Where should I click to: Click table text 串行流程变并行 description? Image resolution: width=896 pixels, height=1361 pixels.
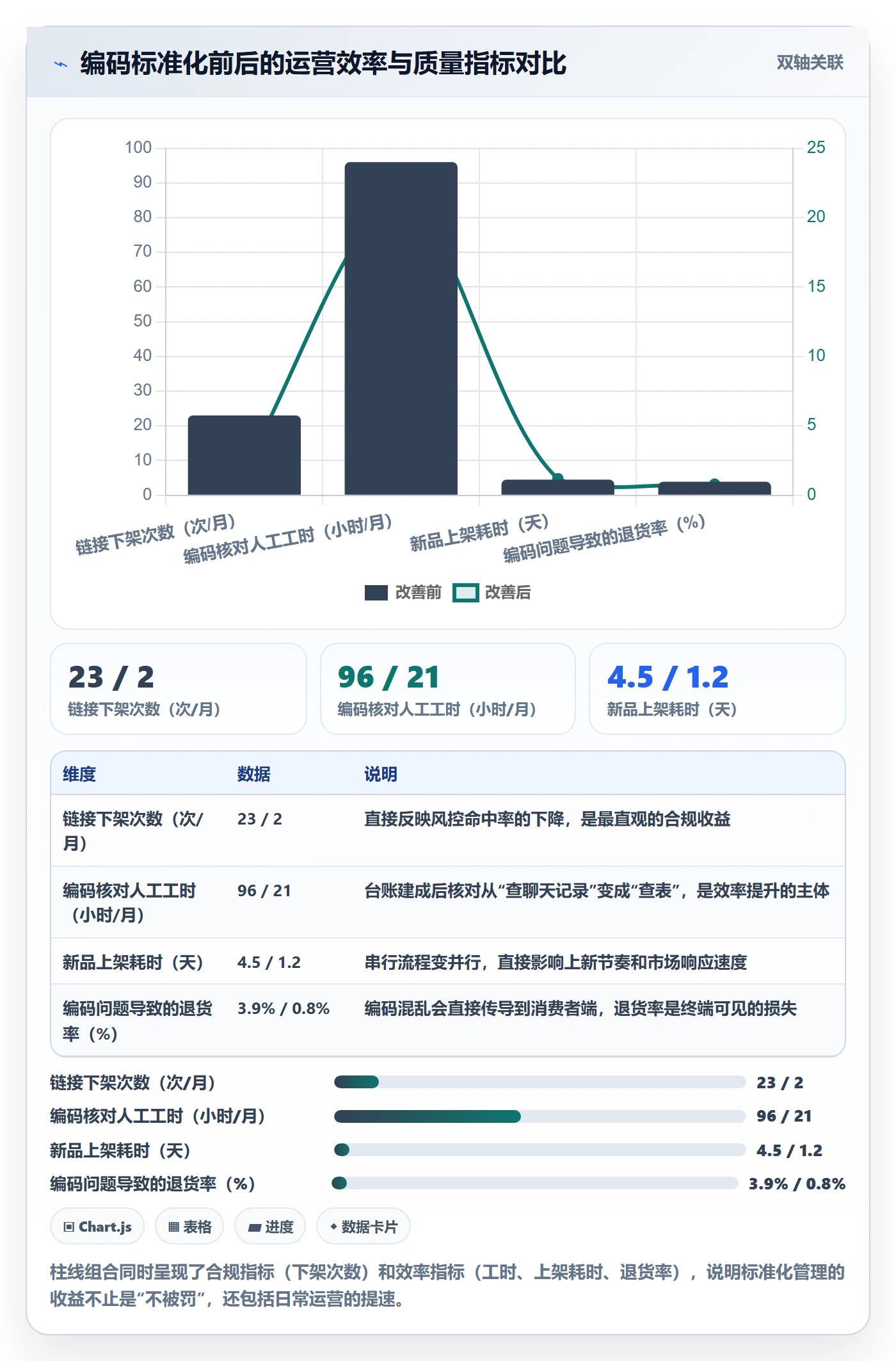coord(556,962)
